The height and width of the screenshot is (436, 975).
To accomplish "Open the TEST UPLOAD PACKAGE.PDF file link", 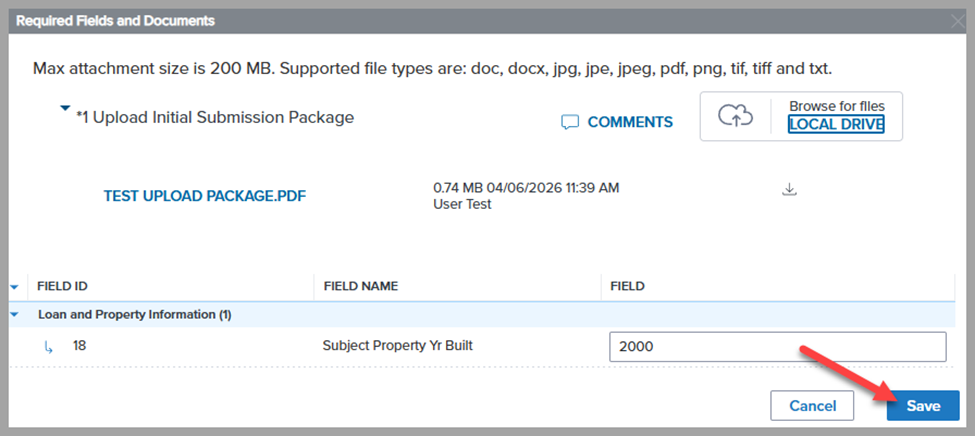I will 205,196.
